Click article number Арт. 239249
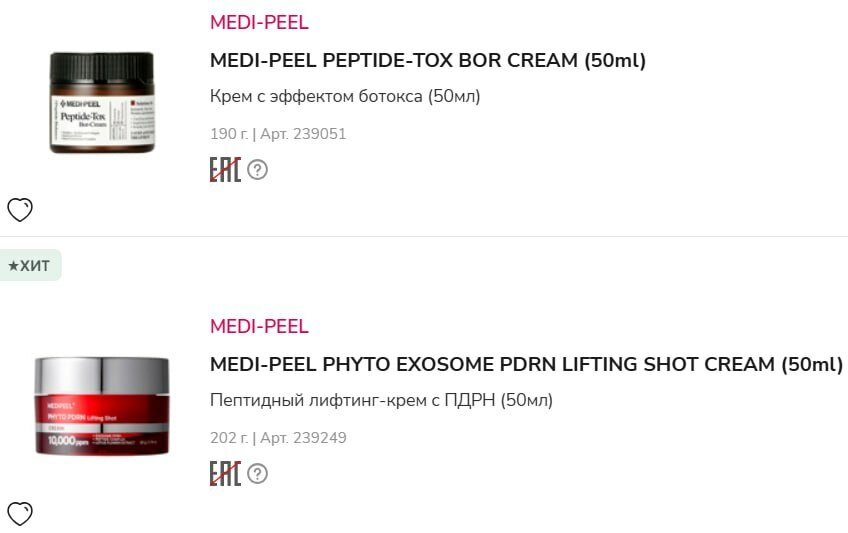 [303, 438]
